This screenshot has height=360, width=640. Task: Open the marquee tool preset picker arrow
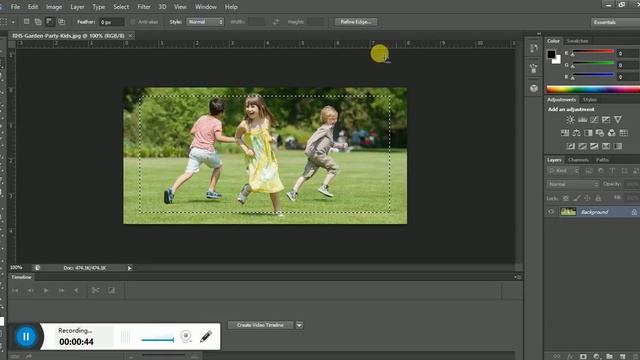(x=13, y=22)
